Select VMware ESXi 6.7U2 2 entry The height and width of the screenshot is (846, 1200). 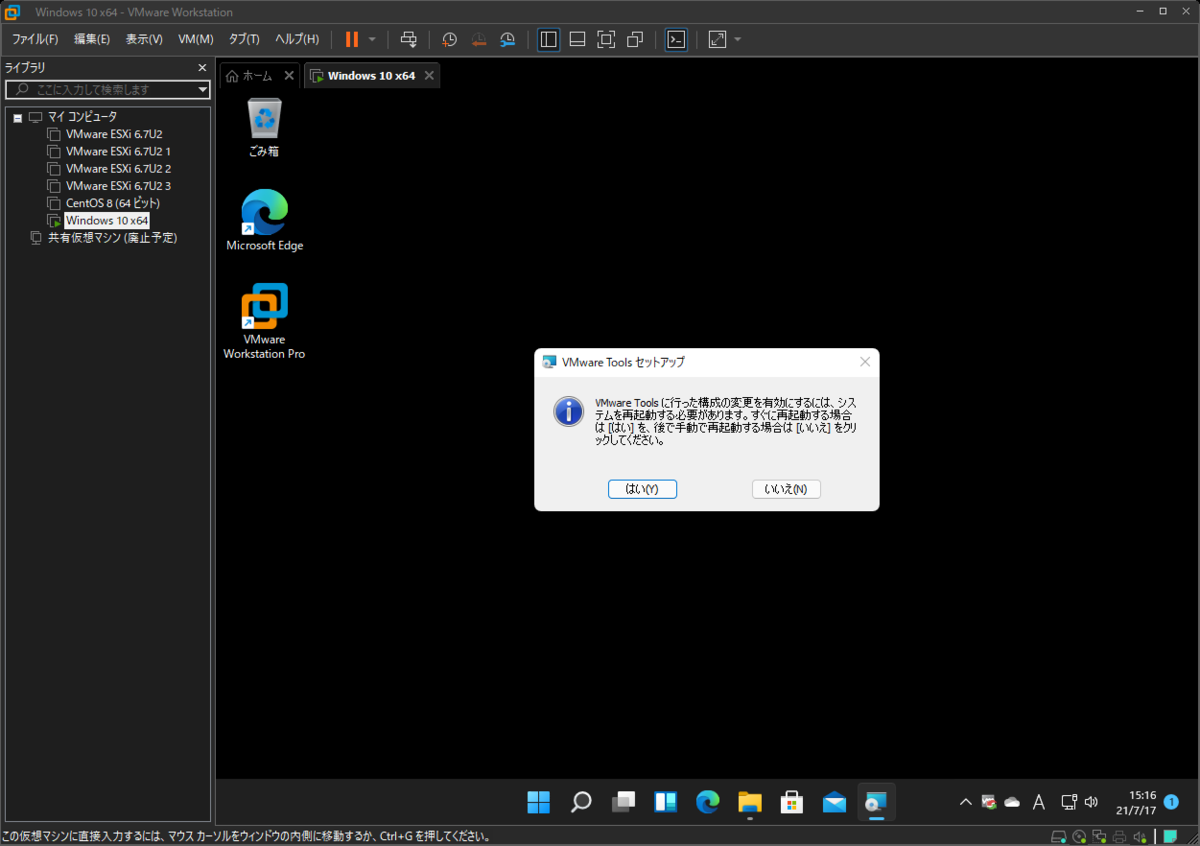click(x=118, y=168)
